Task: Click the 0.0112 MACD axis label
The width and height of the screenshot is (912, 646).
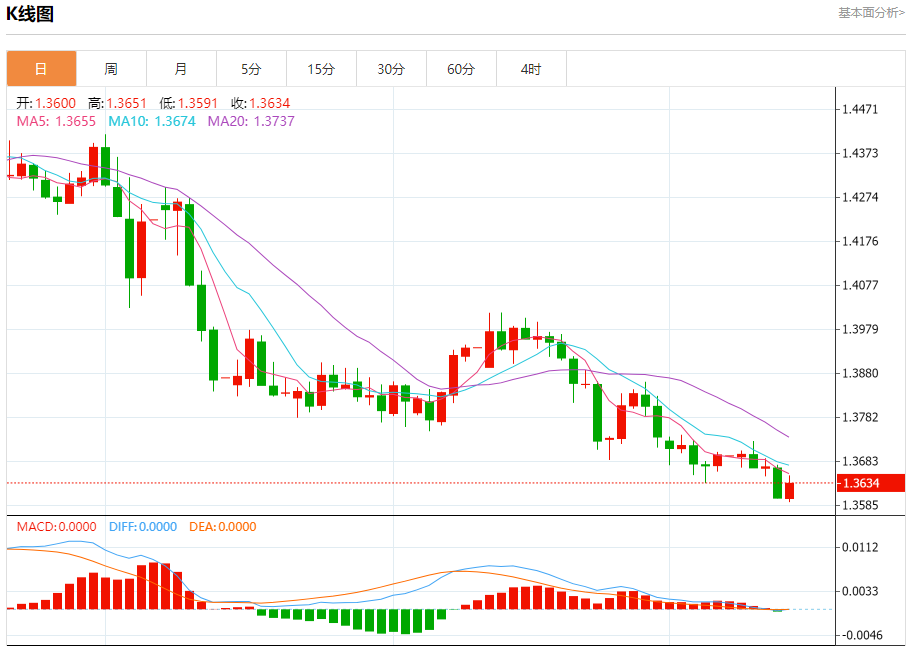Action: tap(860, 547)
